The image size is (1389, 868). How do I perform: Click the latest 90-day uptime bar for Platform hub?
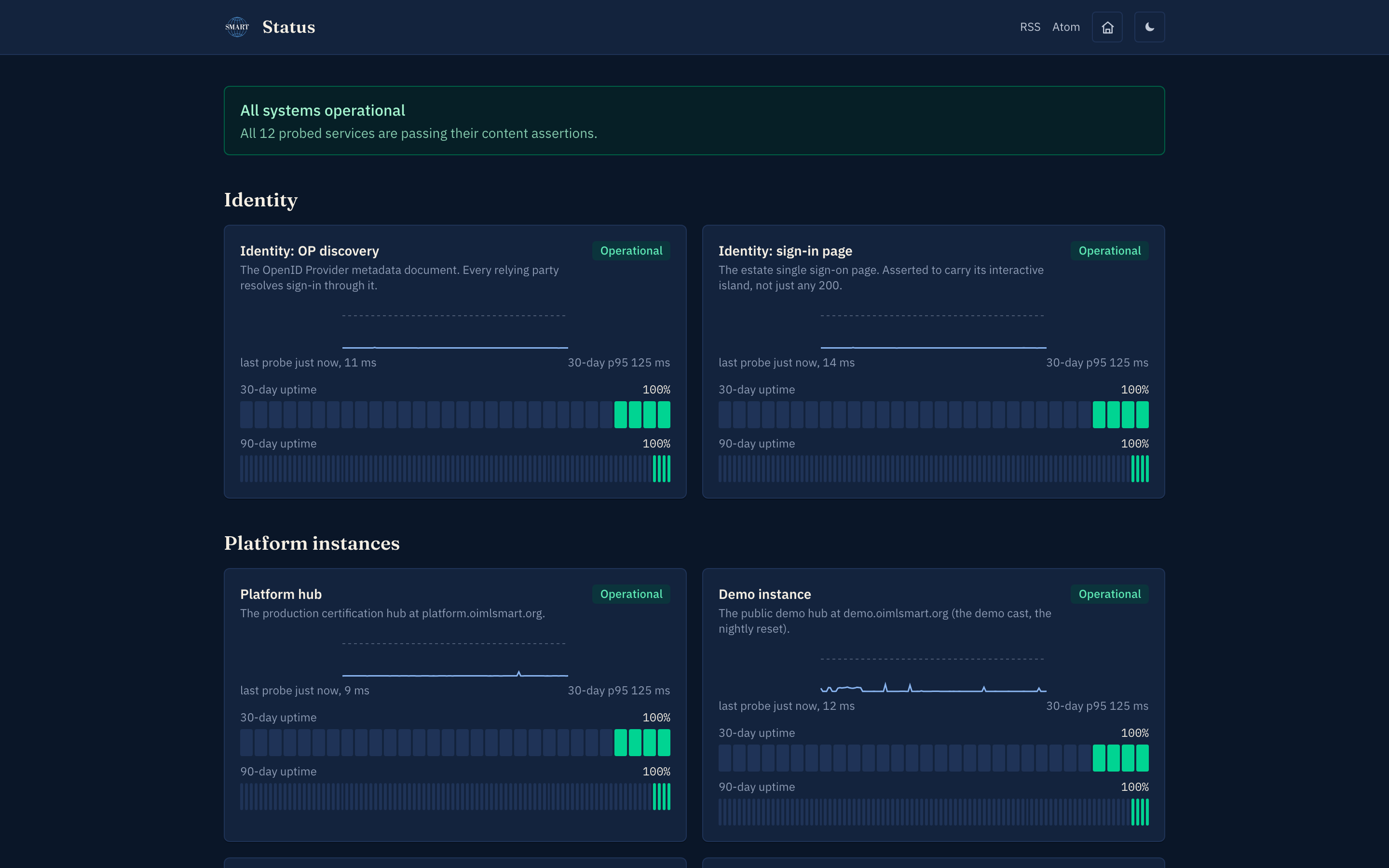tap(668, 796)
